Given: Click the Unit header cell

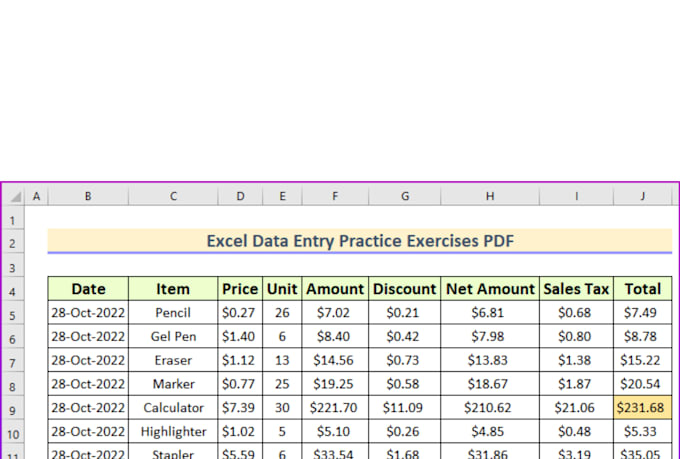Looking at the screenshot, I should (282, 289).
